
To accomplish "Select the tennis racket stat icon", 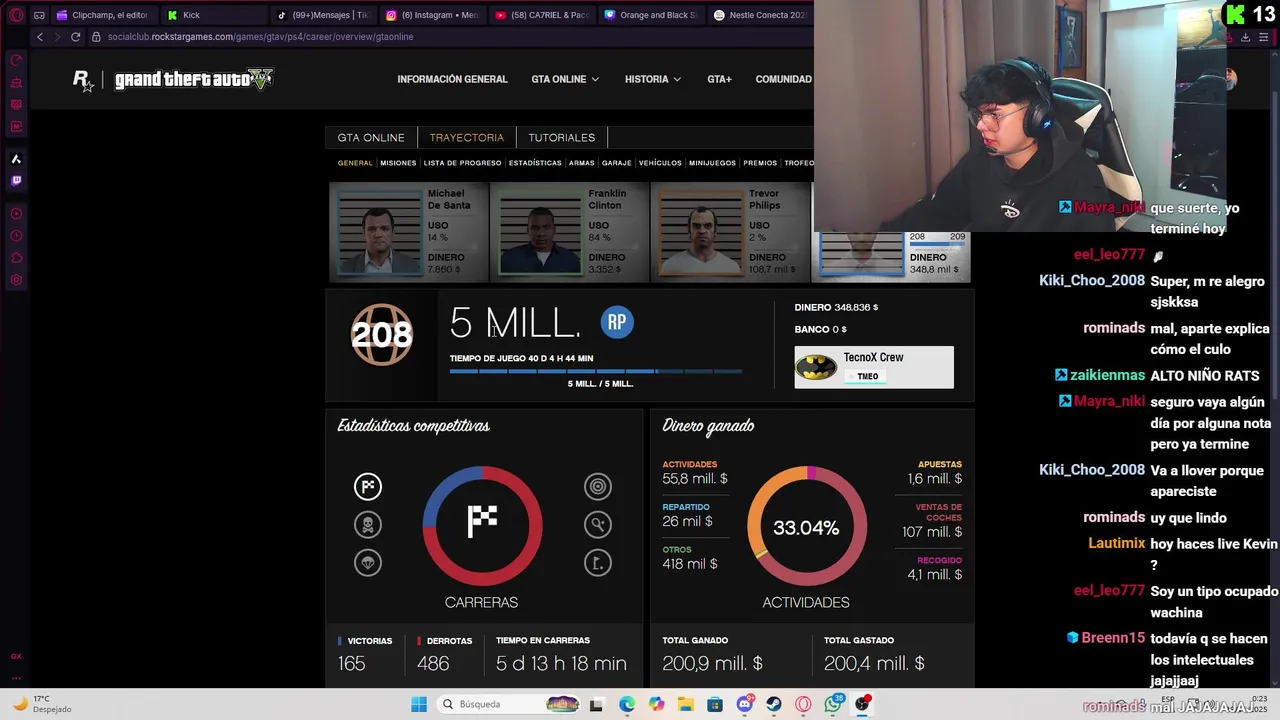I will coord(598,525).
